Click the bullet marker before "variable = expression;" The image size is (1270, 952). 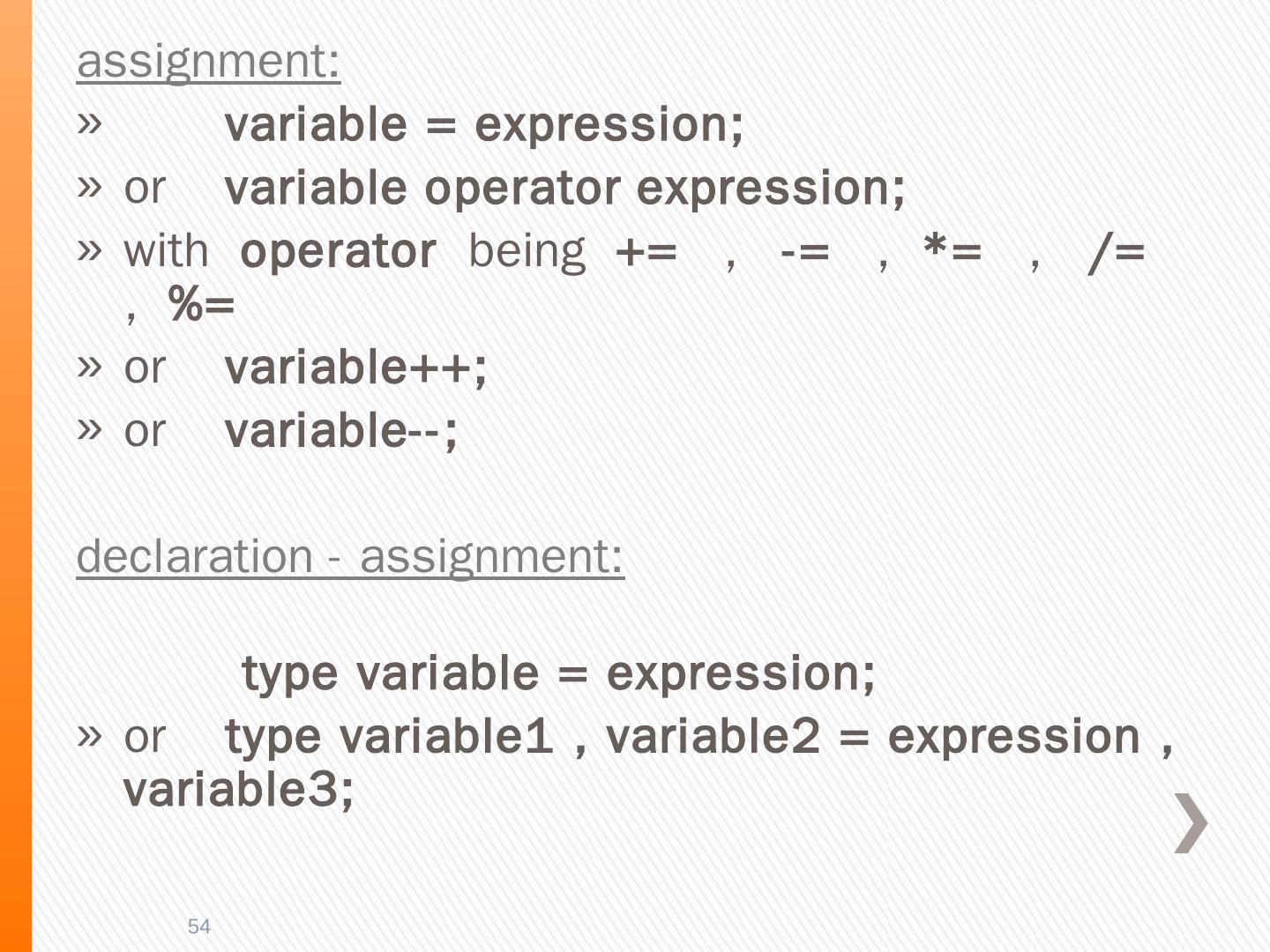tap(89, 123)
